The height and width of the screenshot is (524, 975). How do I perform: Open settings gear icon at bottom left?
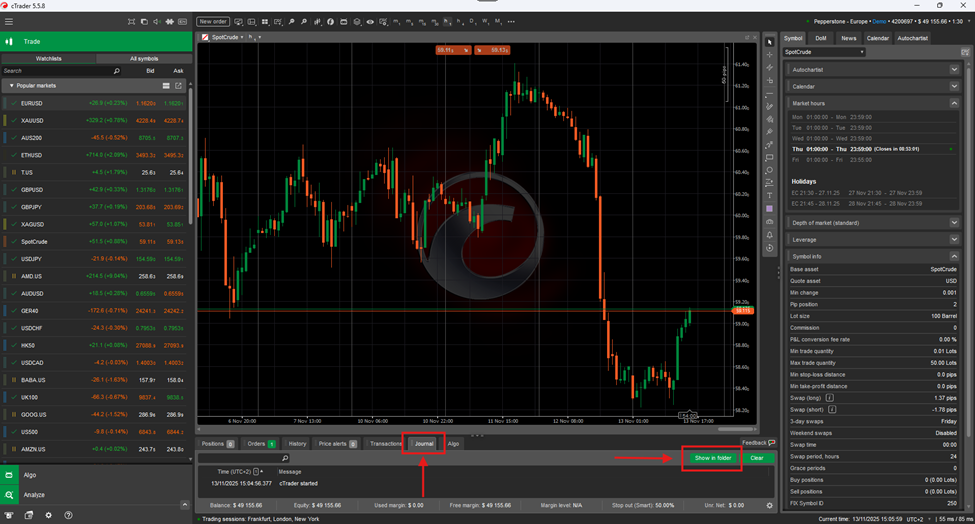pos(48,516)
